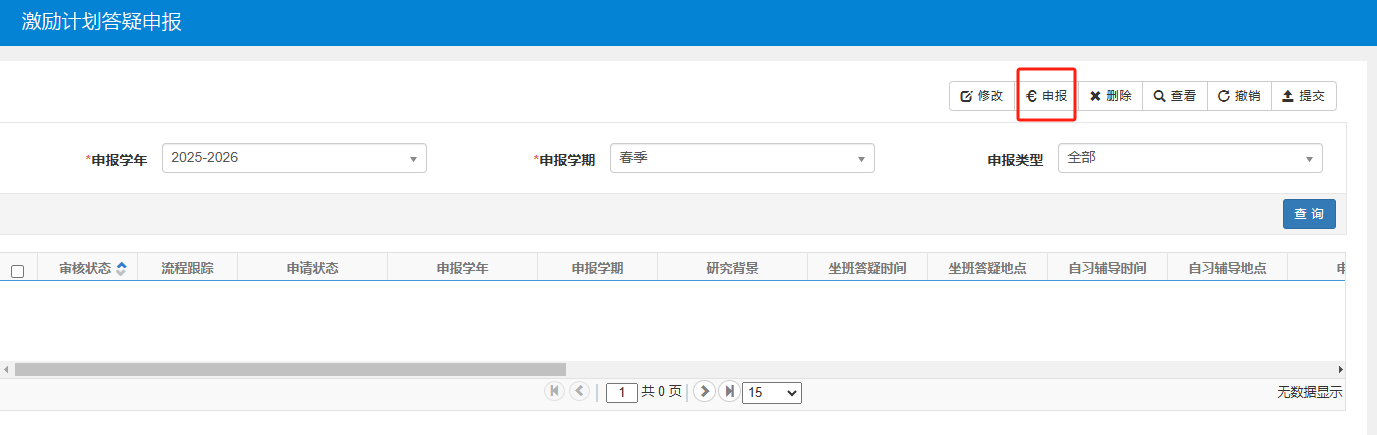1377x435 pixels.
Task: Go to the previous page
Action: point(579,392)
